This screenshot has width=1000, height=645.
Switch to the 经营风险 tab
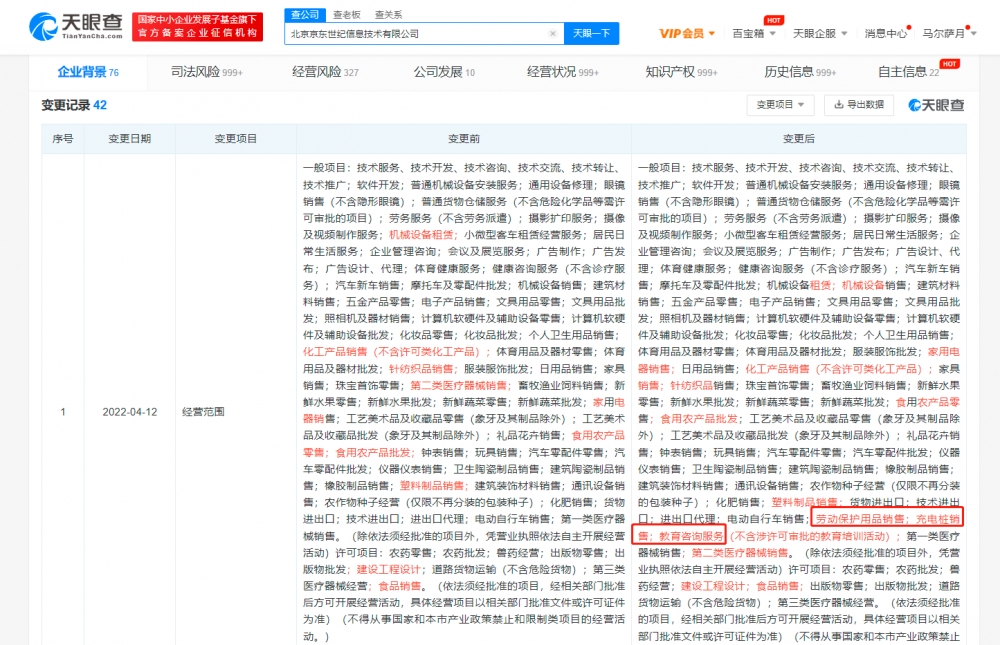click(325, 72)
